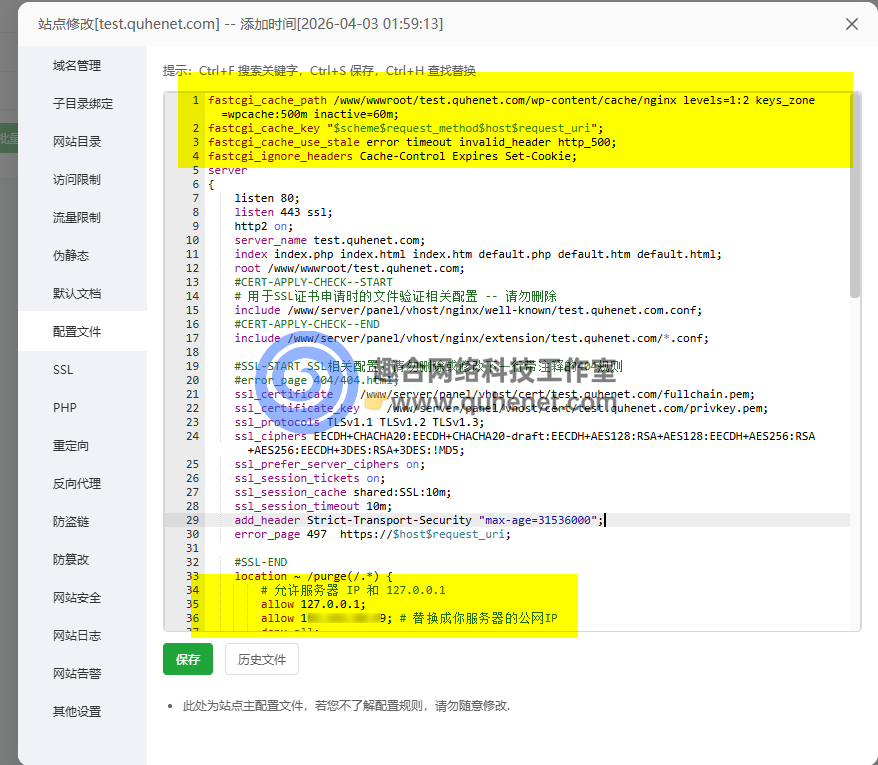Open 历史文件 history files
This screenshot has width=878, height=765.
click(262, 660)
